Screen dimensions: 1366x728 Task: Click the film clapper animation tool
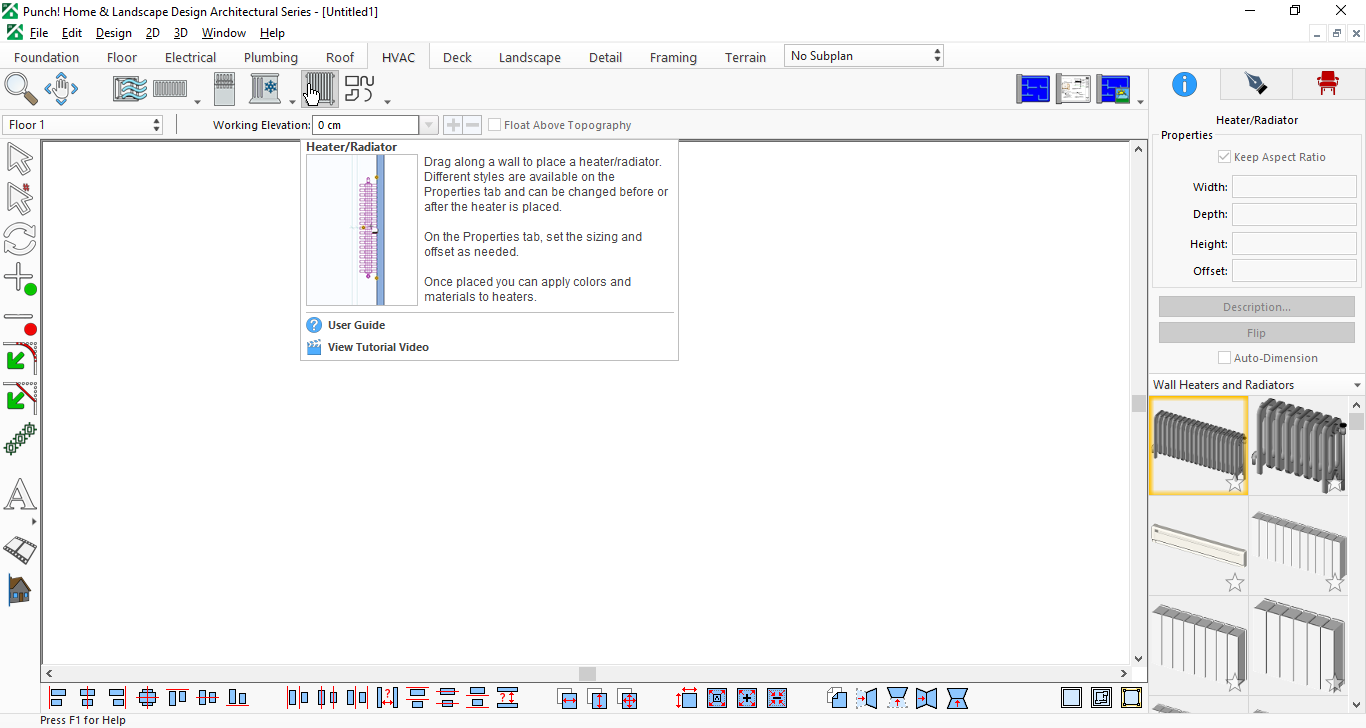[x=20, y=549]
